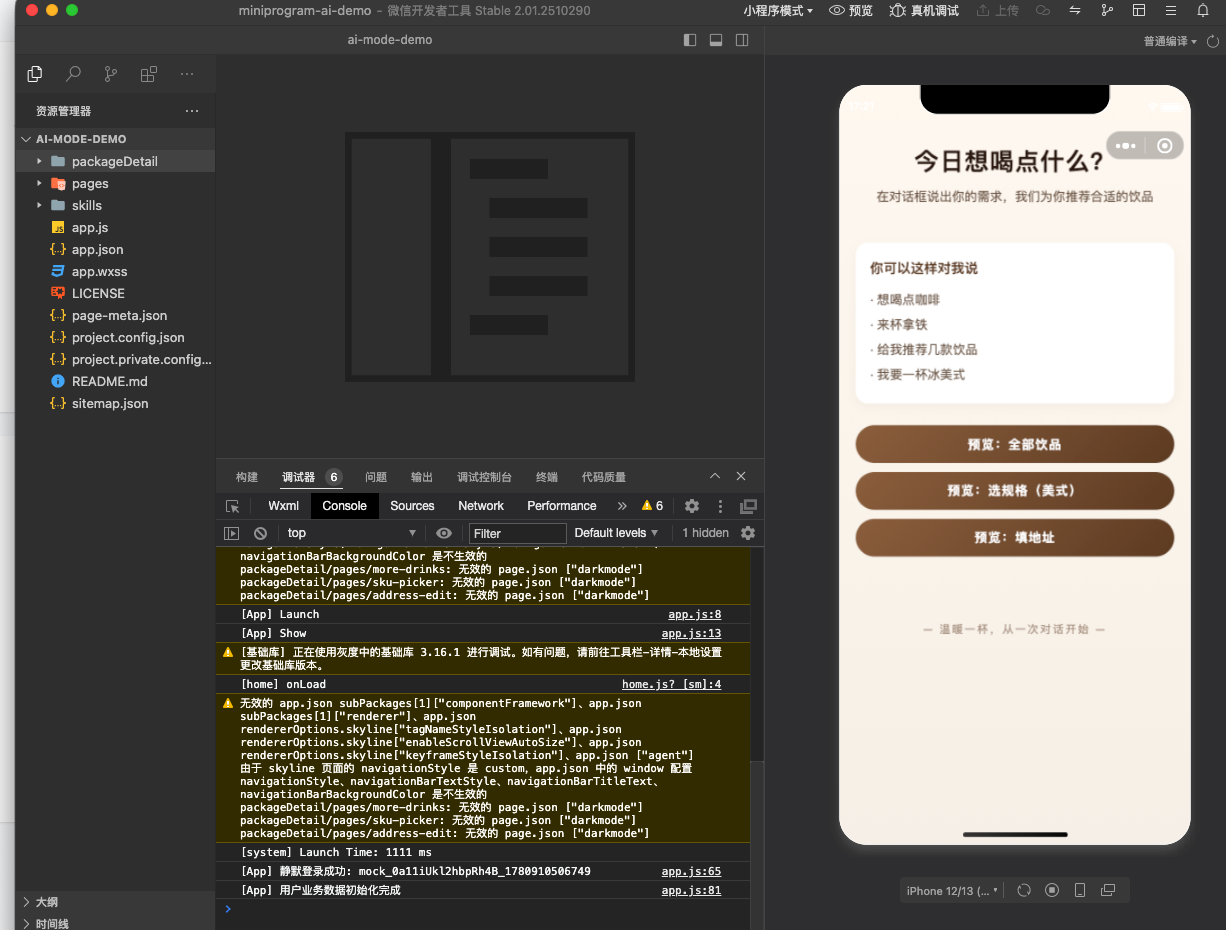Screen dimensions: 1226x930
Task: Expand the skills folder
Action: tap(115, 205)
